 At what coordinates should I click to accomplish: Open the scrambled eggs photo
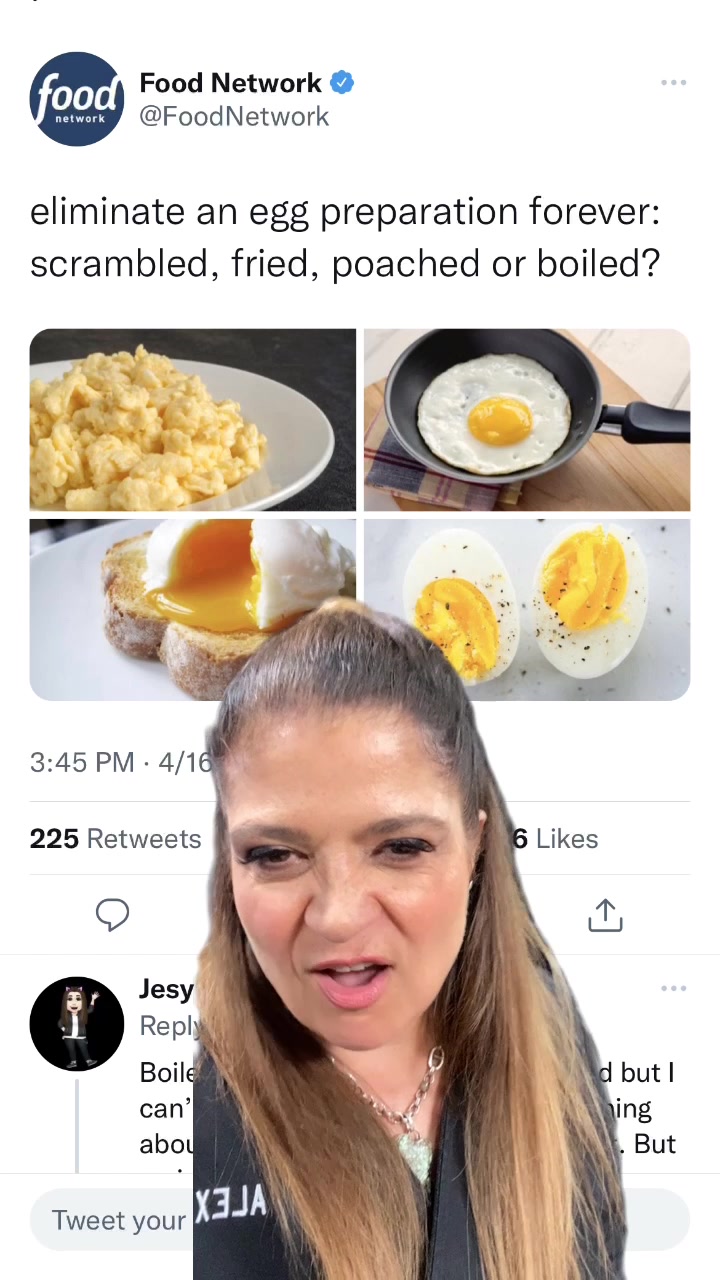point(193,420)
